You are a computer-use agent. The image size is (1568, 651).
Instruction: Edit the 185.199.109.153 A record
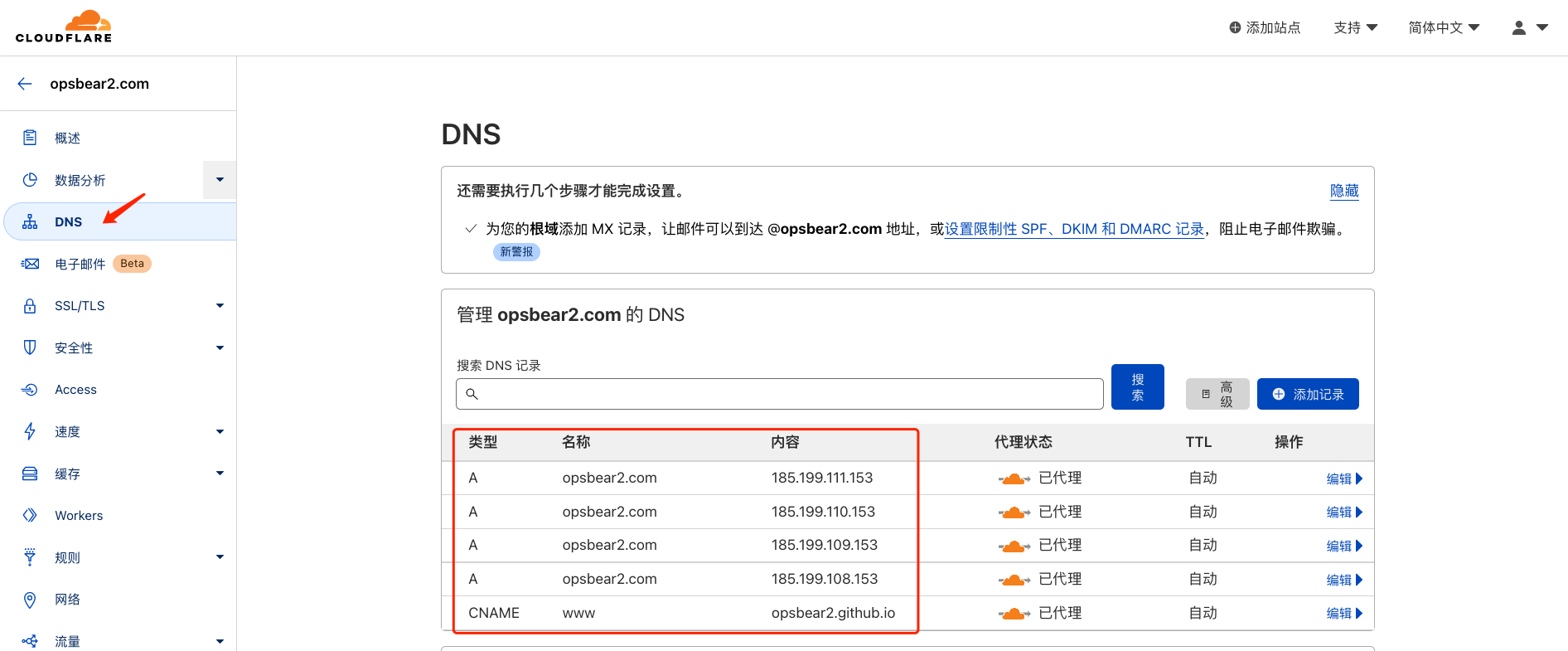[1344, 546]
